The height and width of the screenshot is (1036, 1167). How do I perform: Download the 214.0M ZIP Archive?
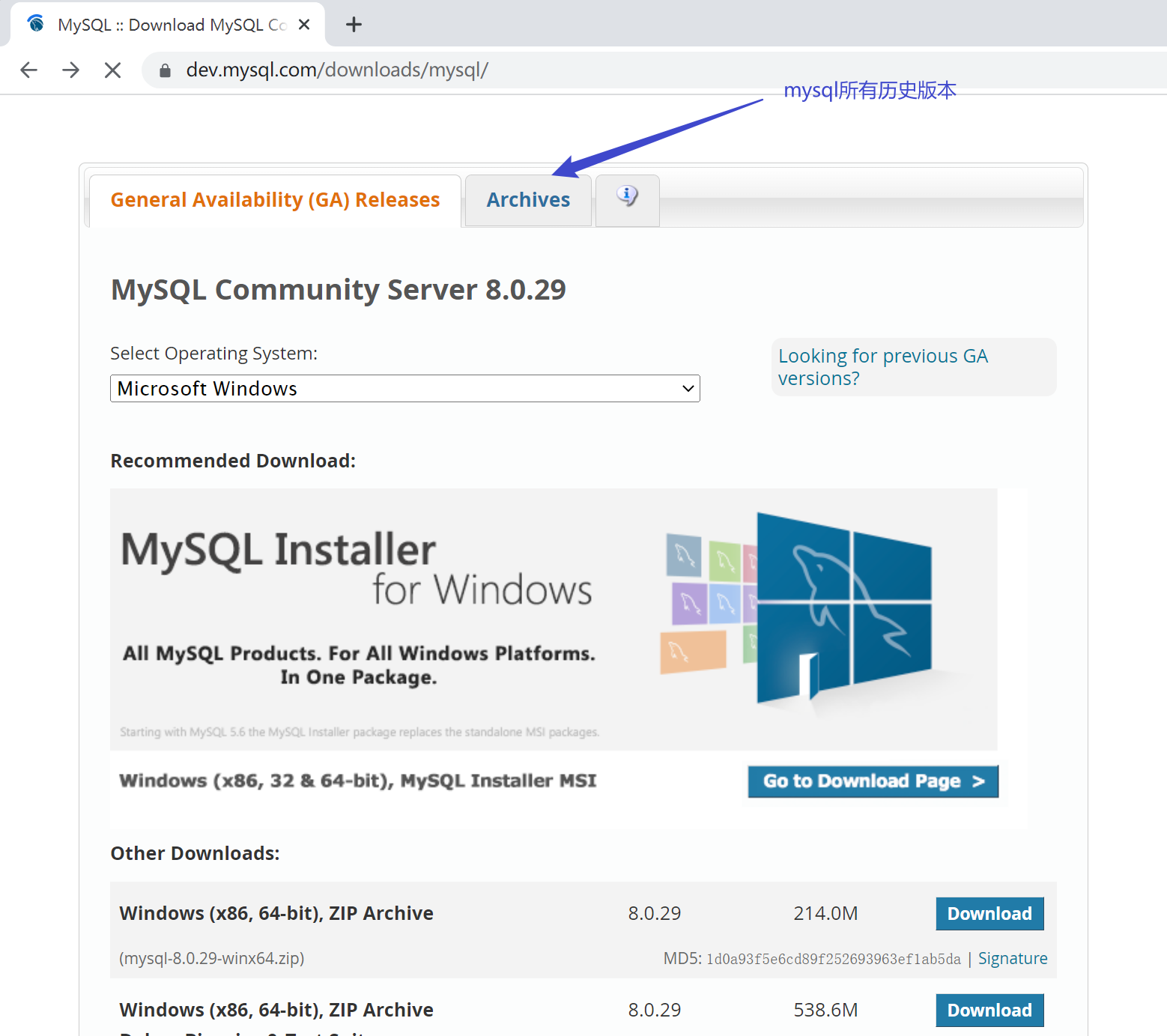(x=989, y=914)
